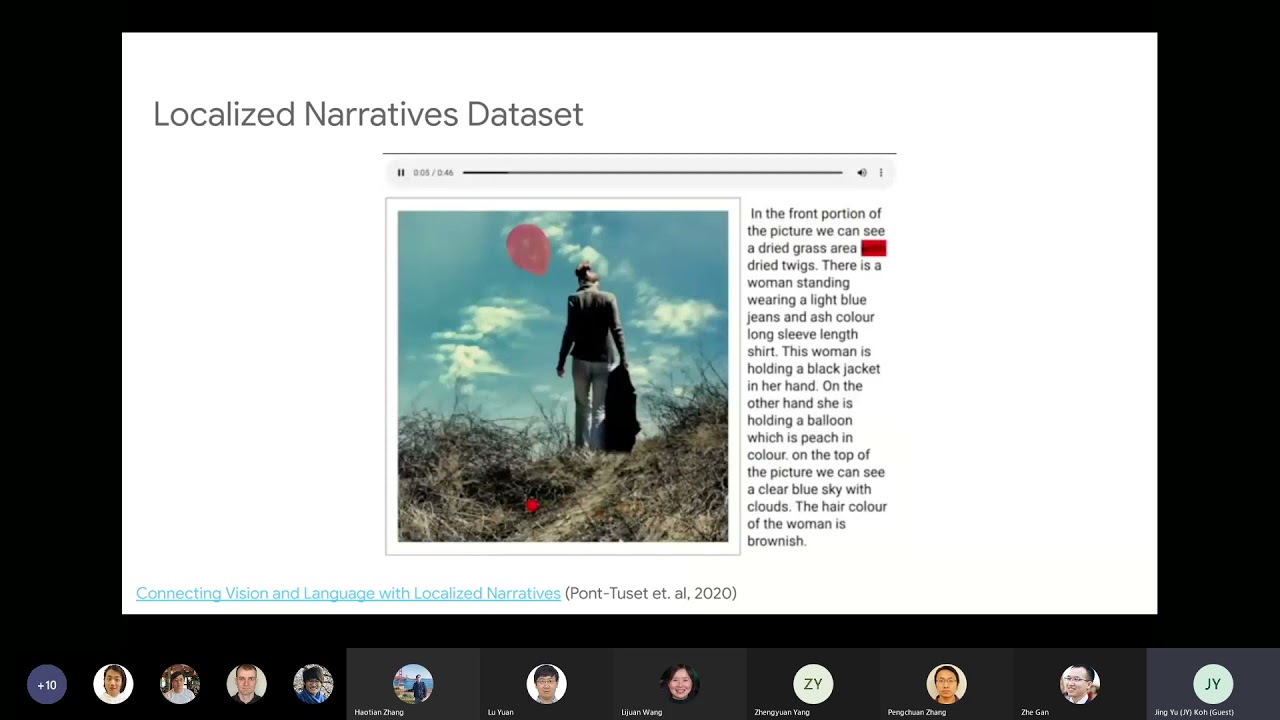Click the red dot marker on the grass
The width and height of the screenshot is (1280, 720).
(x=532, y=506)
